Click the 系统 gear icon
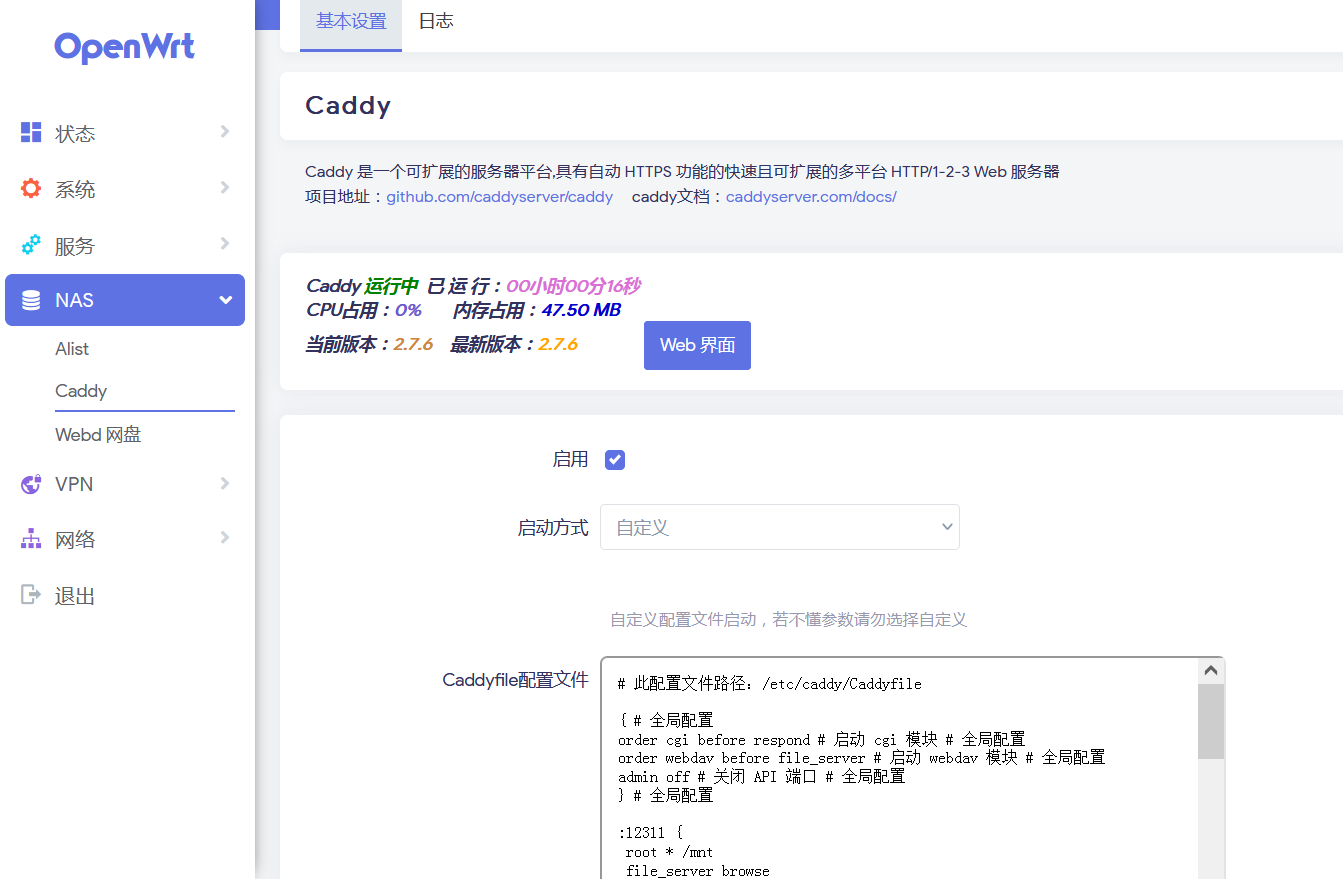The image size is (1343, 879). pyautogui.click(x=31, y=188)
